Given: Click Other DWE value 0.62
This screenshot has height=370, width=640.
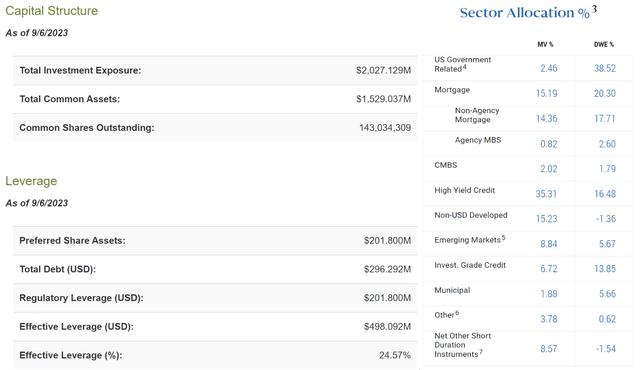Looking at the screenshot, I should (x=607, y=319).
